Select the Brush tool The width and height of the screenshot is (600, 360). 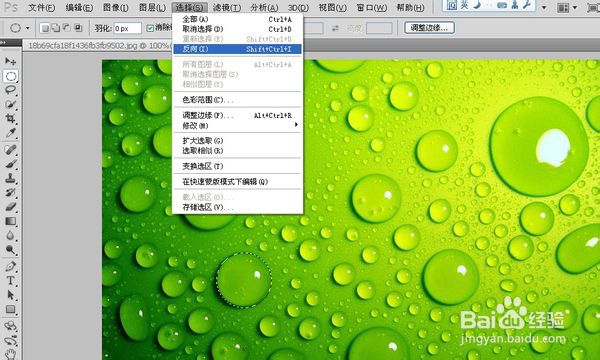(10, 164)
